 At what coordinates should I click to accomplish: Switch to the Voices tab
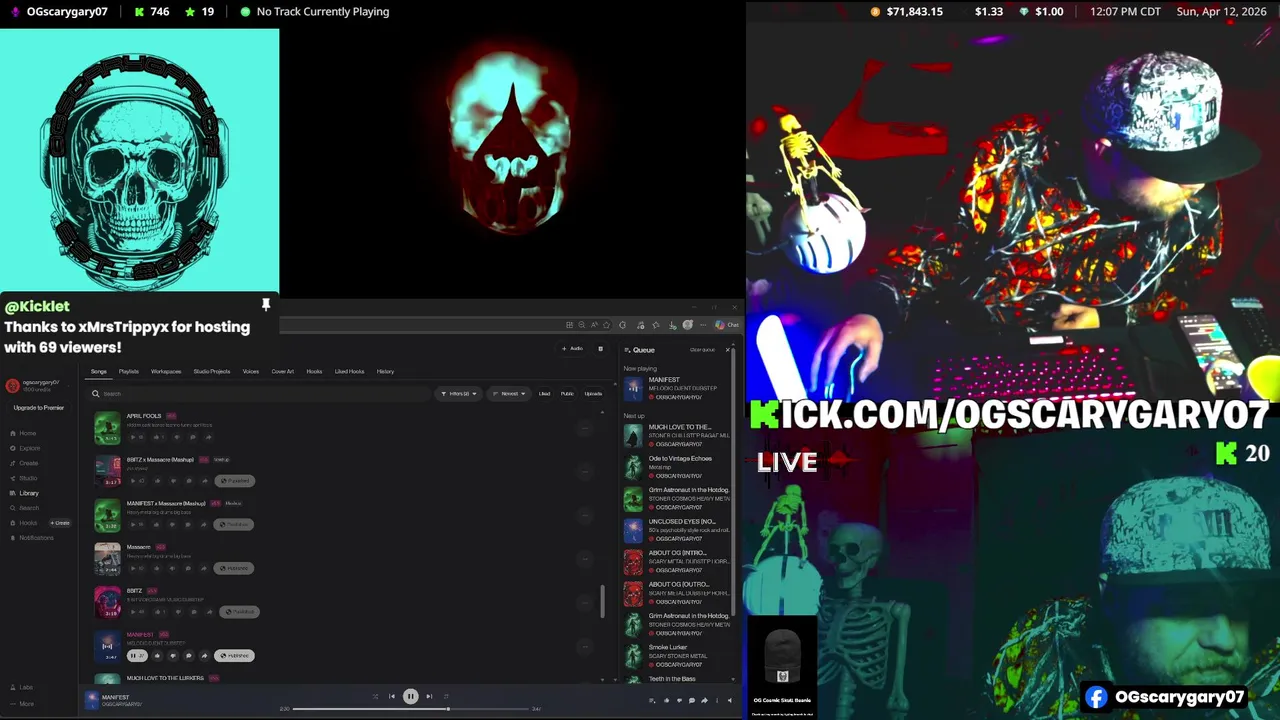coord(251,371)
